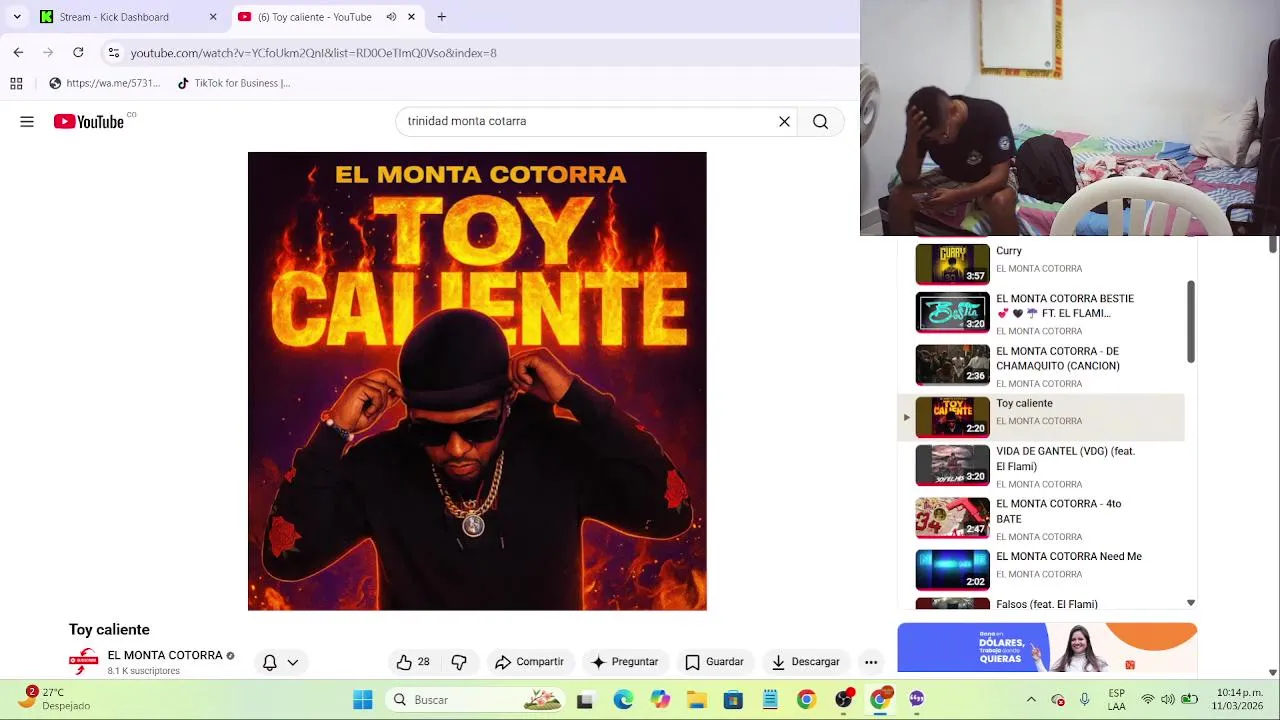Reload the page with refresh icon

tap(78, 52)
